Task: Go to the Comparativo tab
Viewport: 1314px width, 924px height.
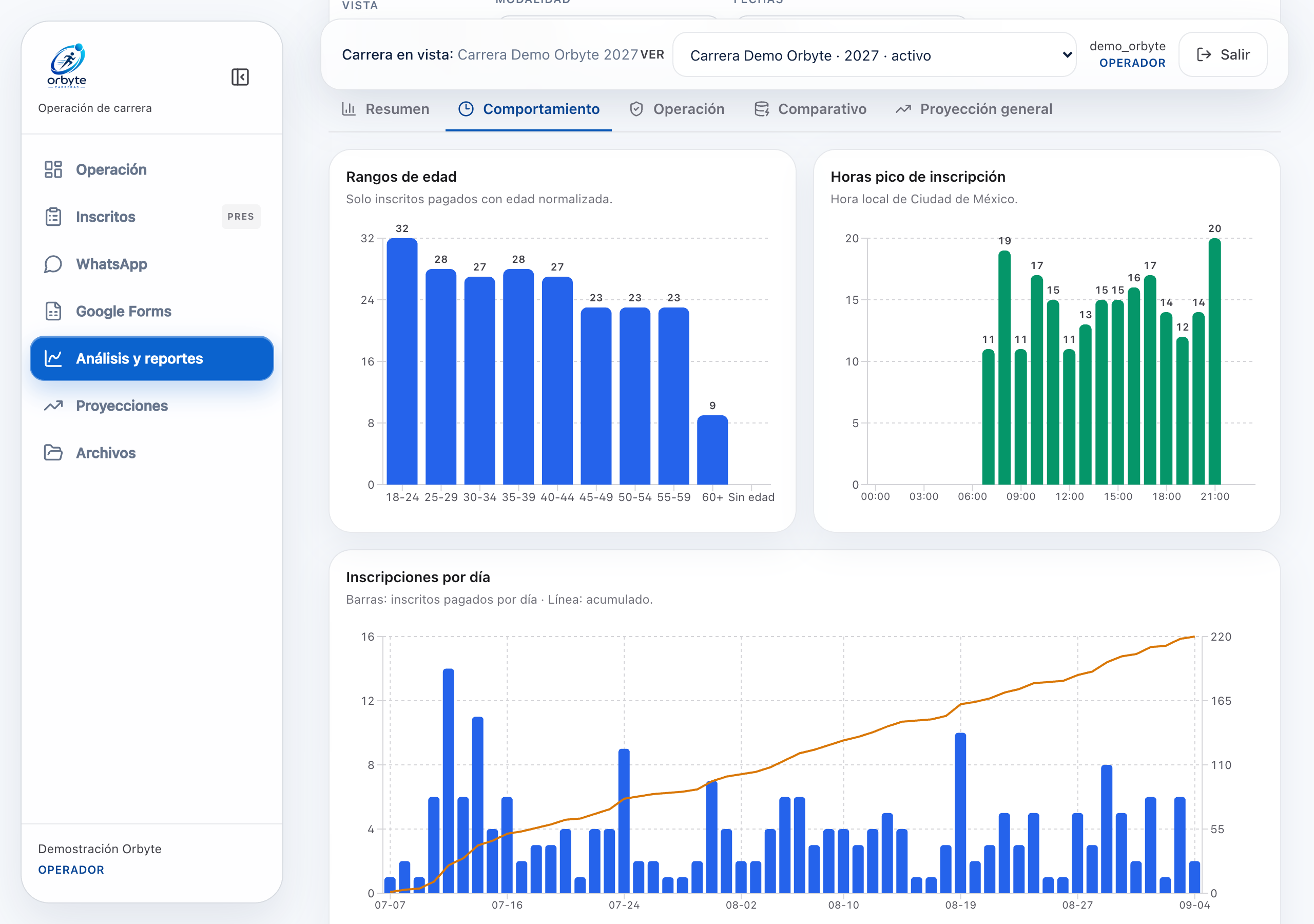Action: (810, 109)
